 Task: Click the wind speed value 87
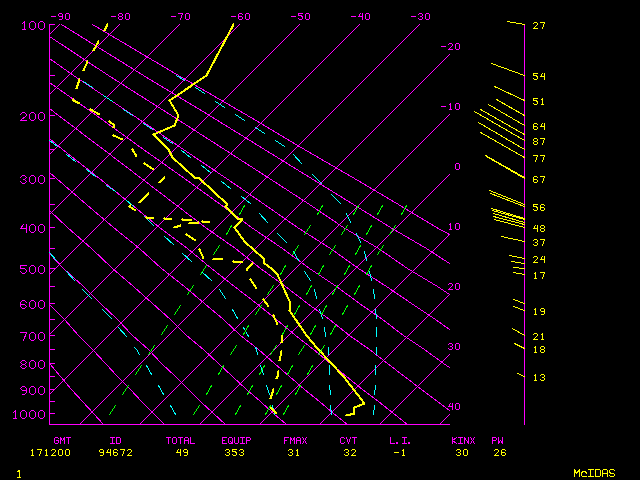[x=539, y=142]
